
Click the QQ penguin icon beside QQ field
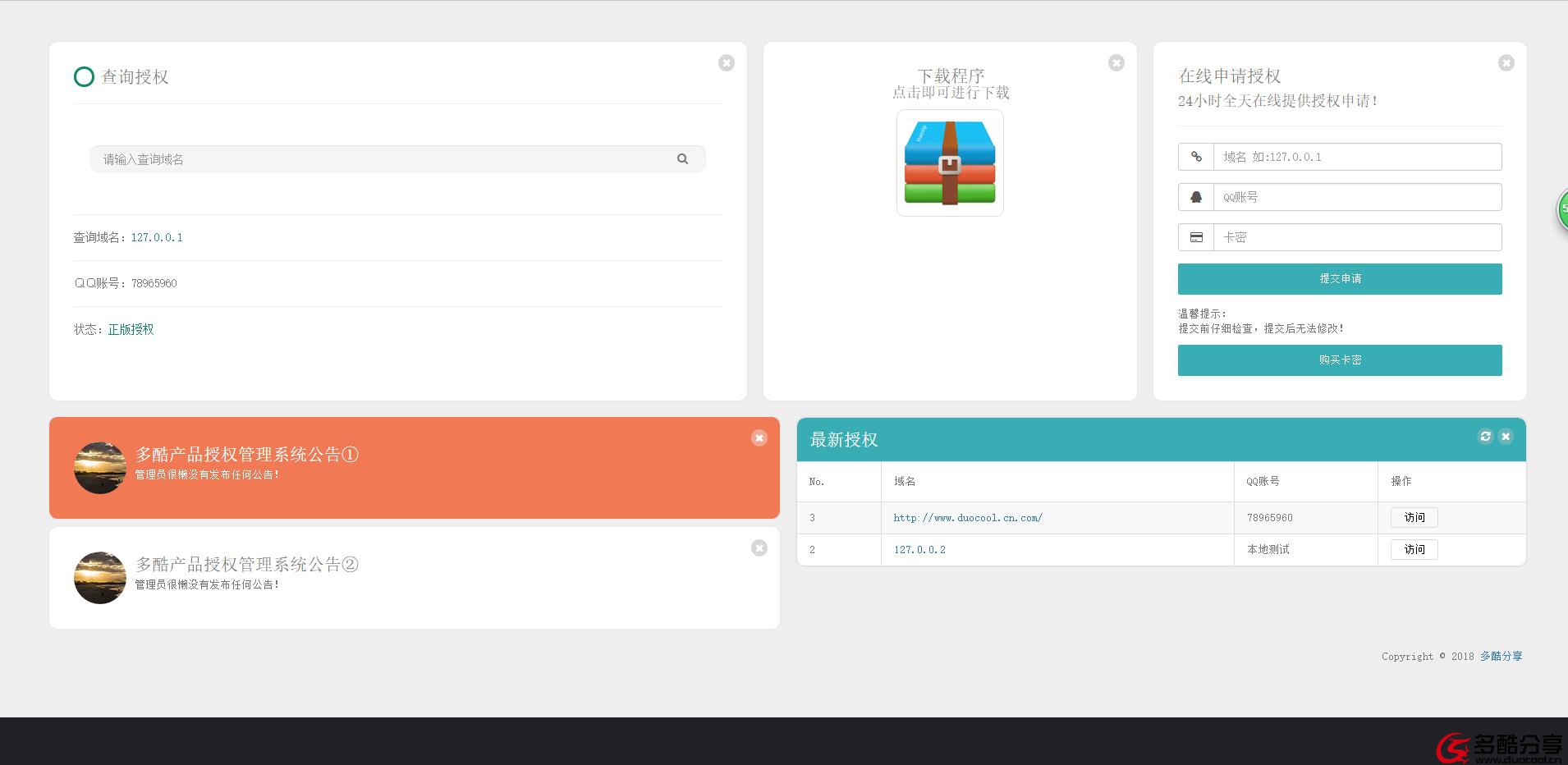[1196, 197]
